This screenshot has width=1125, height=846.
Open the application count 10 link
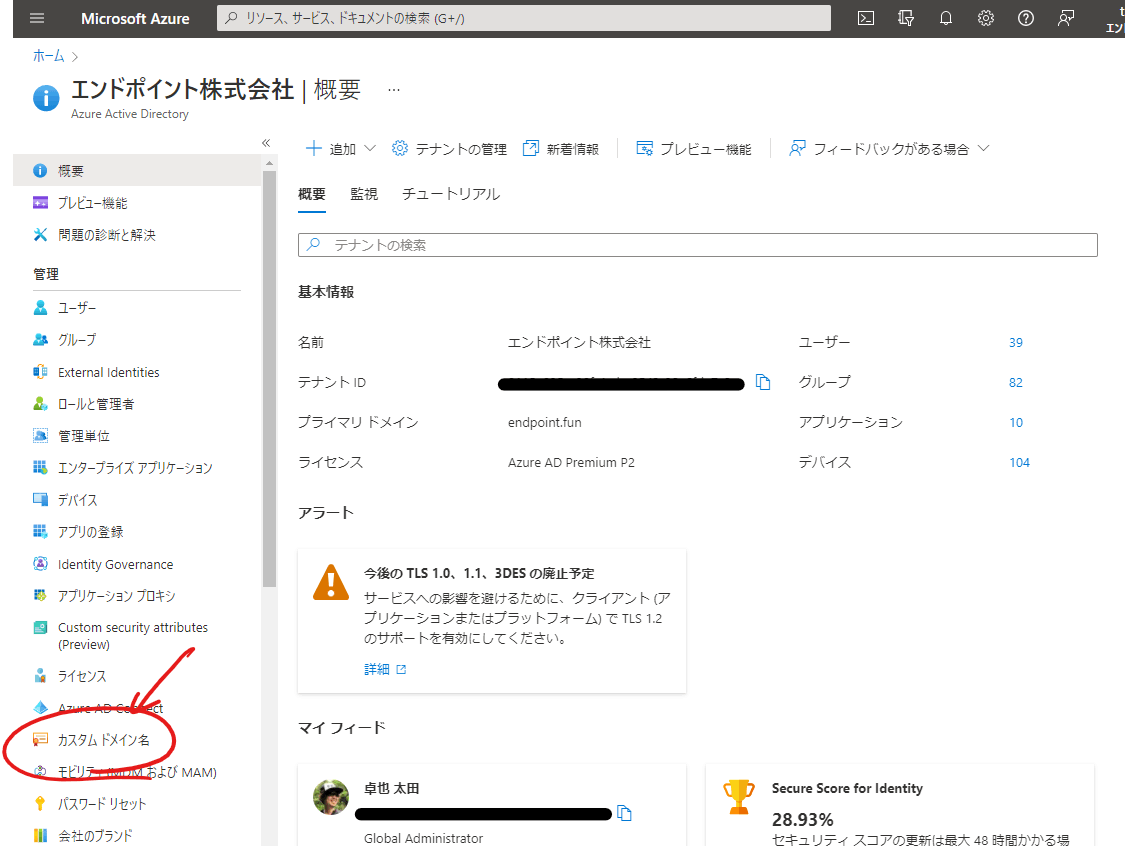pyautogui.click(x=1016, y=423)
